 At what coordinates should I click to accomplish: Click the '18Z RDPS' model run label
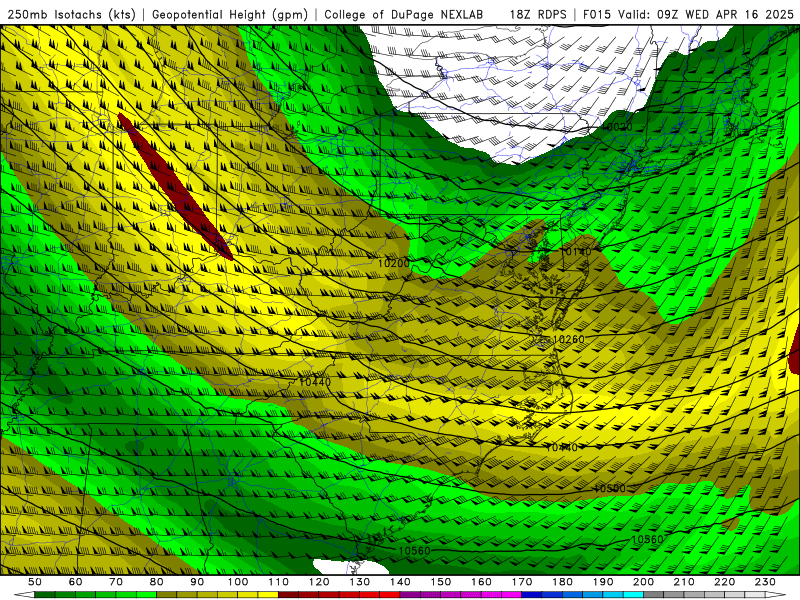tap(538, 14)
